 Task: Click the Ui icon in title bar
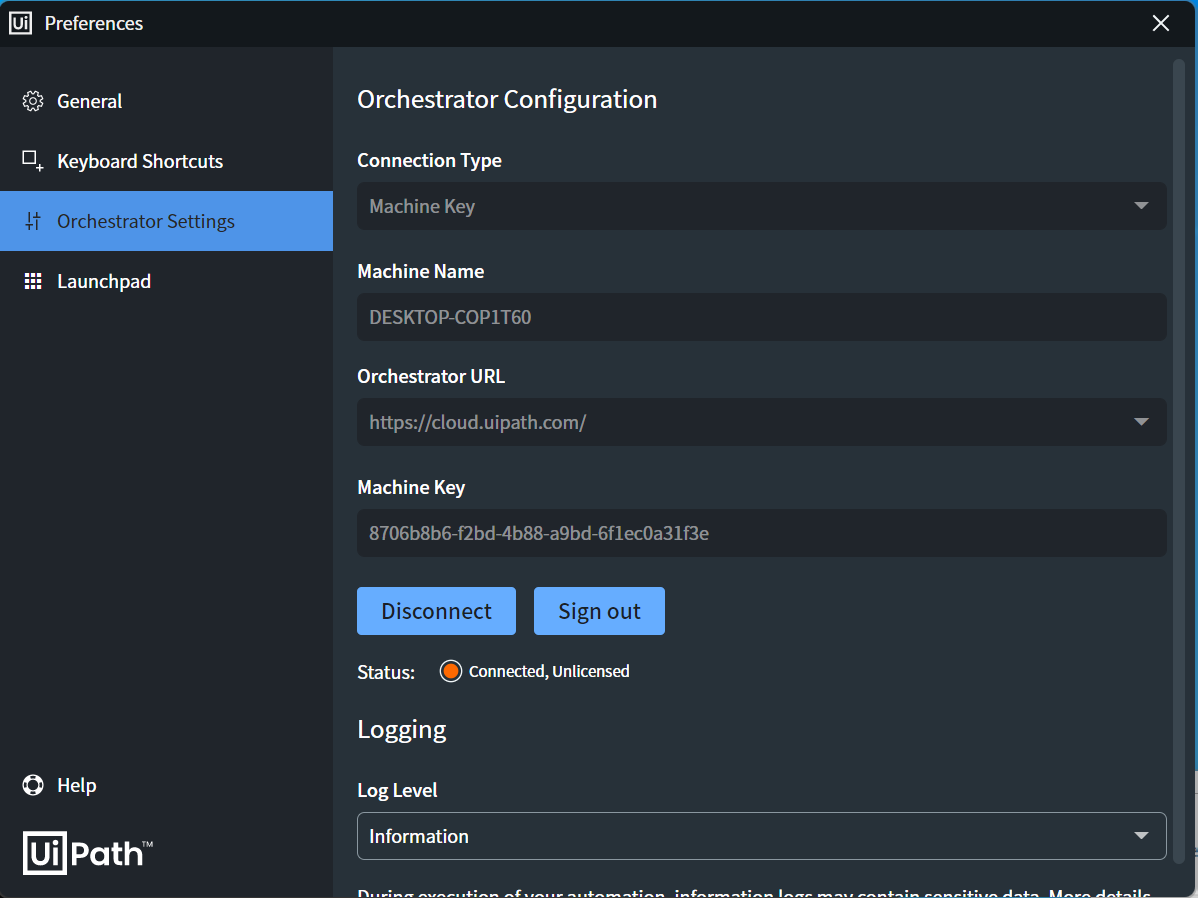point(20,23)
